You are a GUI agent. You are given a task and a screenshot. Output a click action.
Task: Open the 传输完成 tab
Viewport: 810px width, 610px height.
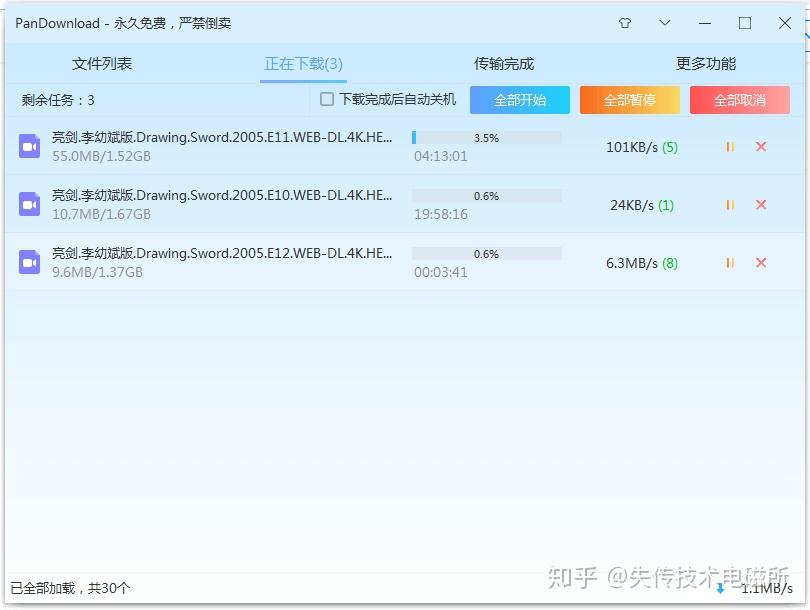[504, 64]
